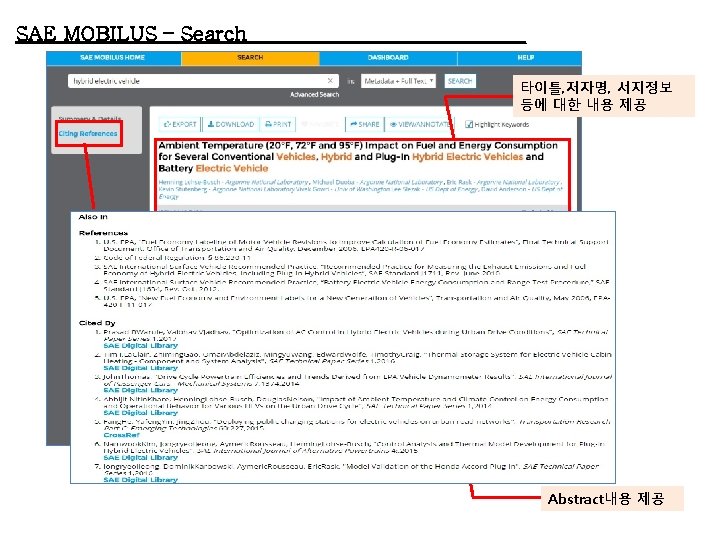Clear the search field with the X icon
720x540 pixels.
pyautogui.click(x=330, y=81)
